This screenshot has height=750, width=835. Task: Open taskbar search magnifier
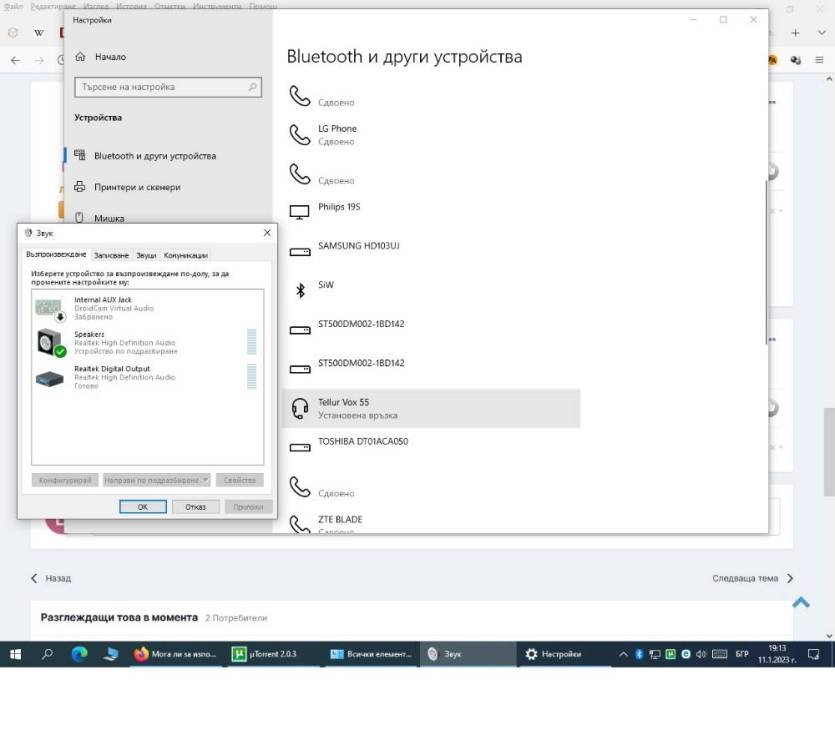[x=47, y=654]
